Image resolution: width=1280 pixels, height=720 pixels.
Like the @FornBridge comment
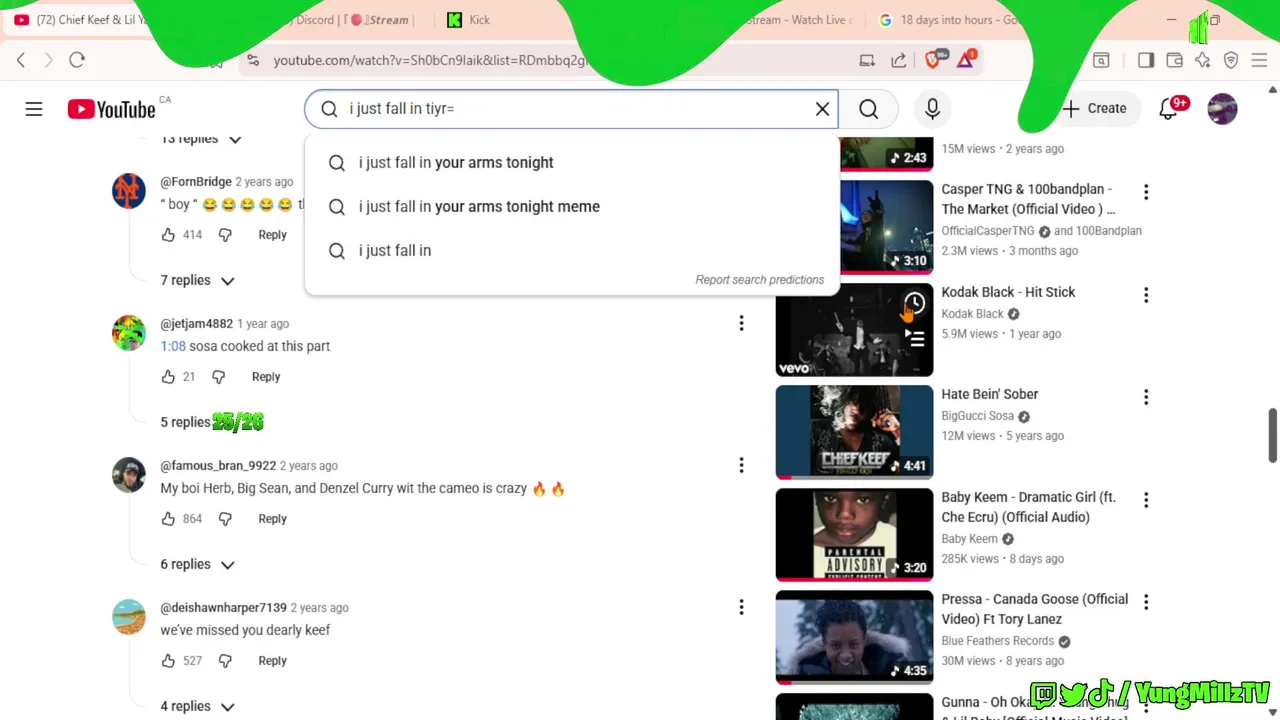[x=168, y=235]
